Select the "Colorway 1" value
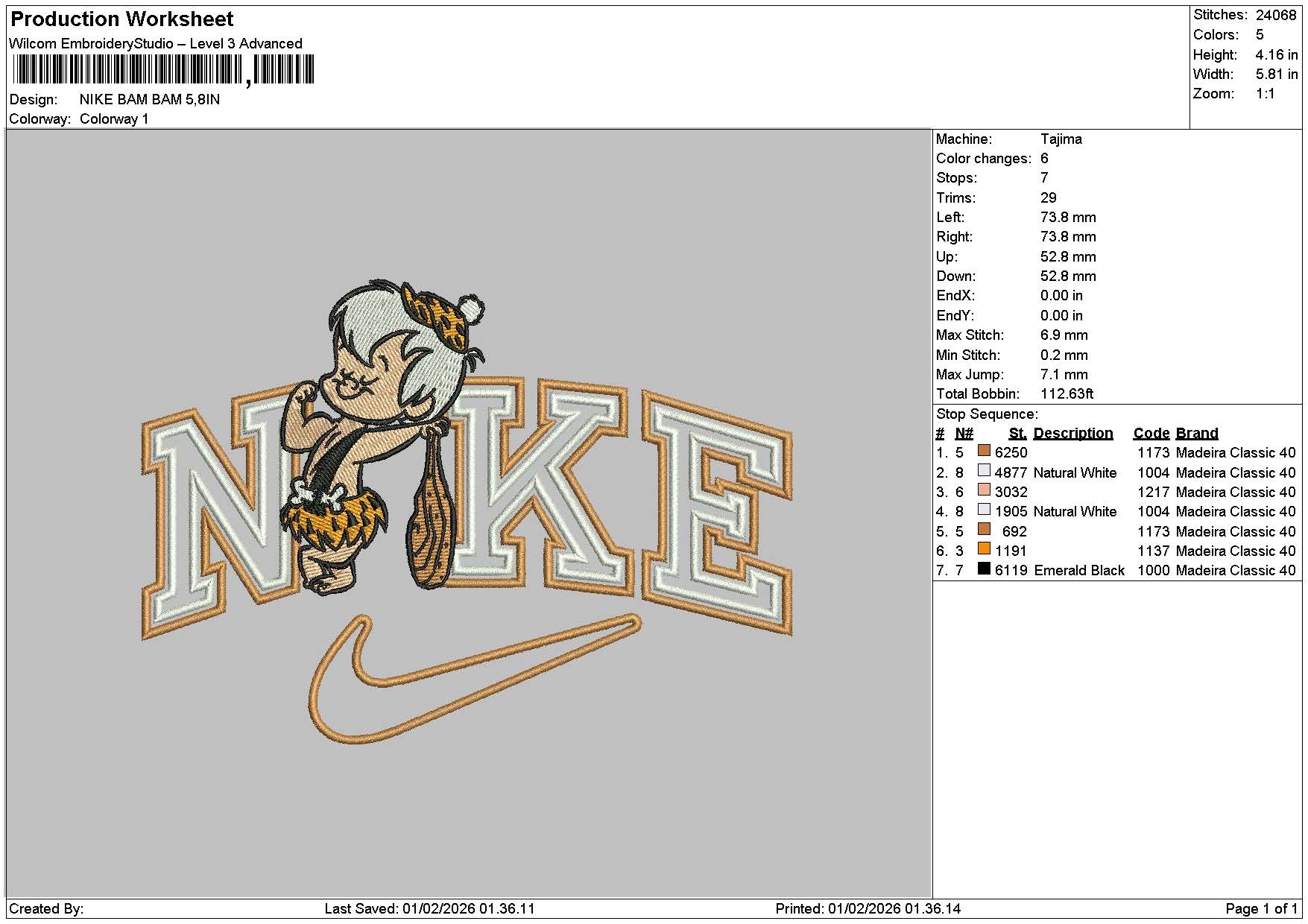The width and height of the screenshot is (1308, 924). pyautogui.click(x=114, y=118)
